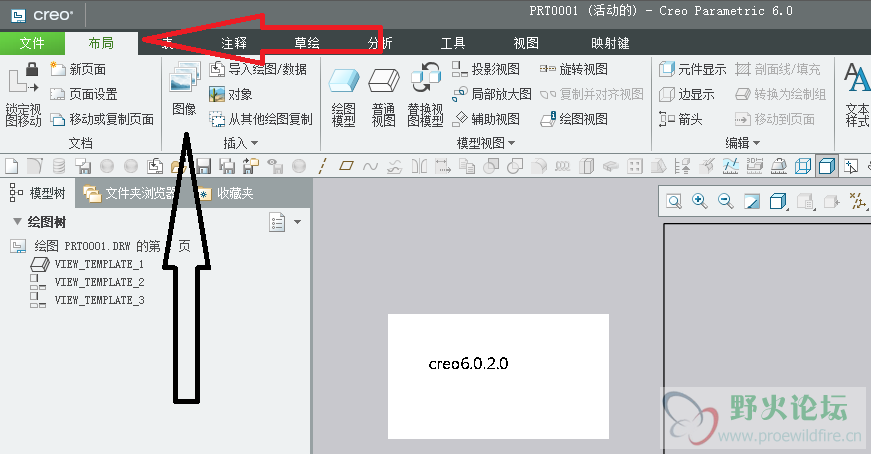871x454 pixels.
Task: Click the selection-arrow icon in quick toolbar
Action: (x=850, y=166)
